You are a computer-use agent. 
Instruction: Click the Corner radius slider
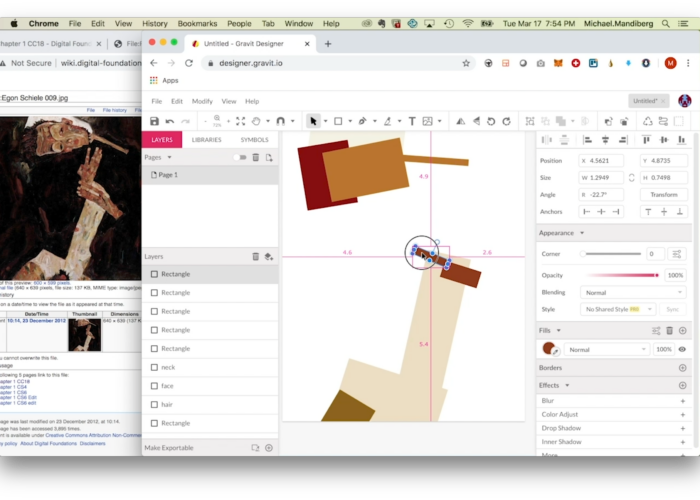pos(612,254)
